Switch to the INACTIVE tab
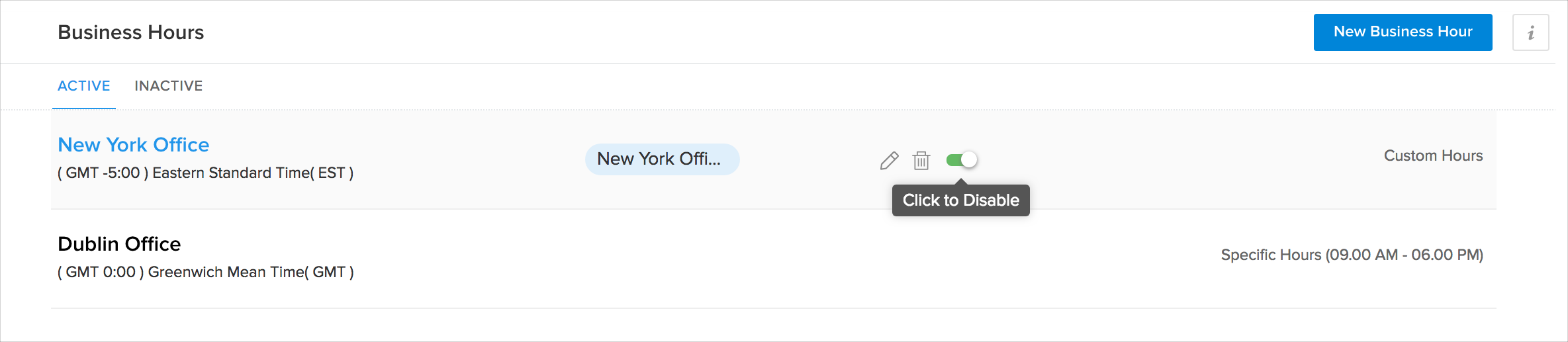This screenshot has height=342, width=1568. 168,86
